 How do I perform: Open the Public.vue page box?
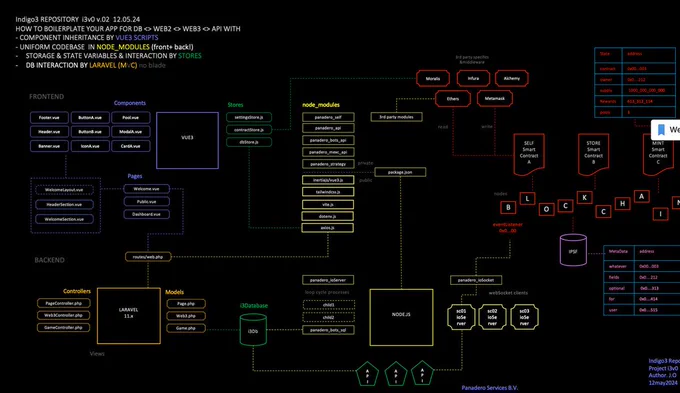(x=147, y=201)
